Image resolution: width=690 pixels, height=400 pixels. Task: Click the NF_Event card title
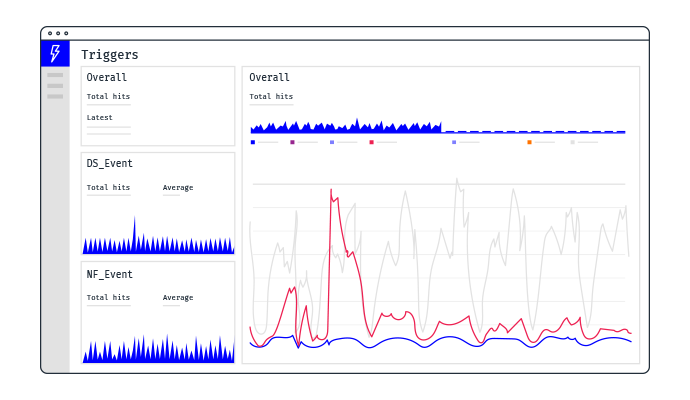pyautogui.click(x=109, y=274)
